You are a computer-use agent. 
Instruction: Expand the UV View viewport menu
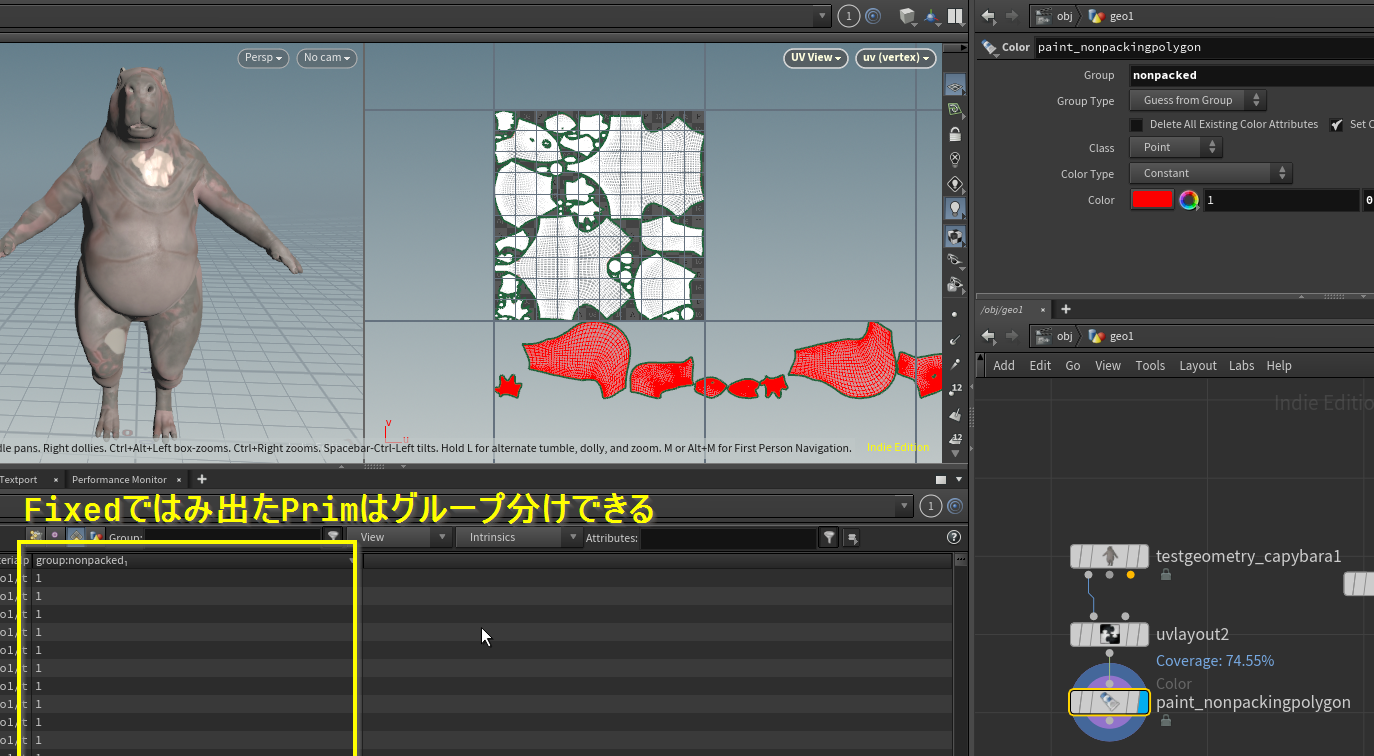pos(815,58)
